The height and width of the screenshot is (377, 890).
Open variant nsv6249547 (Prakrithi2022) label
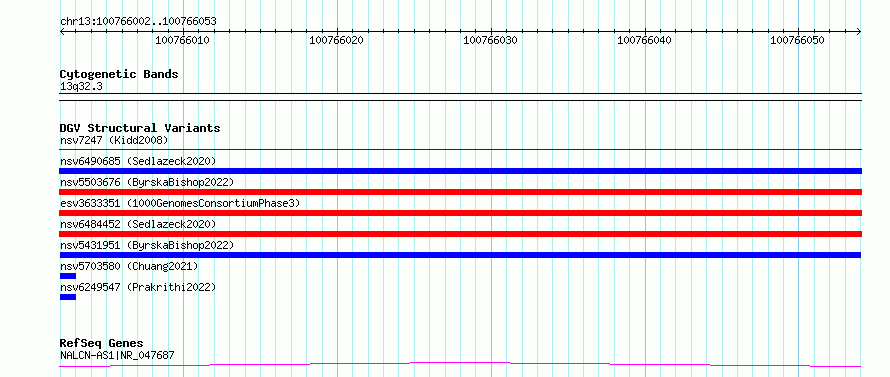coord(138,287)
